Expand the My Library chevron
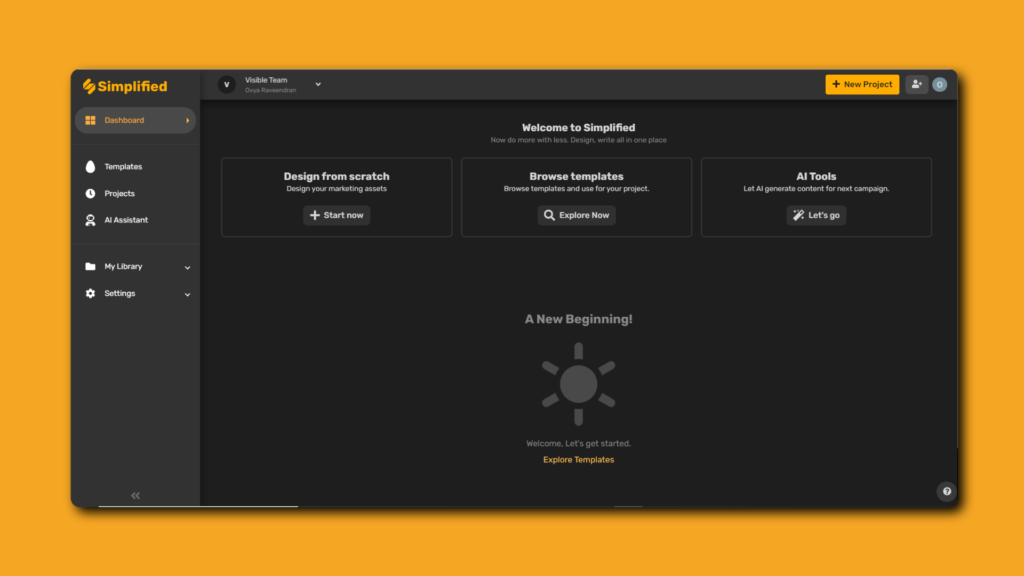Viewport: 1024px width, 576px height. [187, 268]
